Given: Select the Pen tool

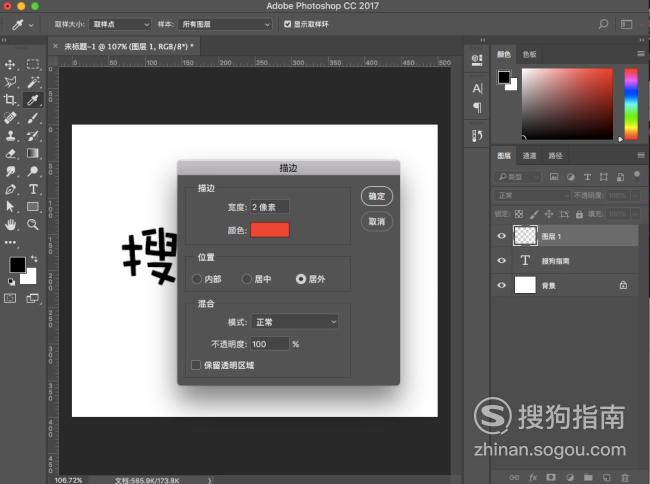Looking at the screenshot, I should 10,189.
